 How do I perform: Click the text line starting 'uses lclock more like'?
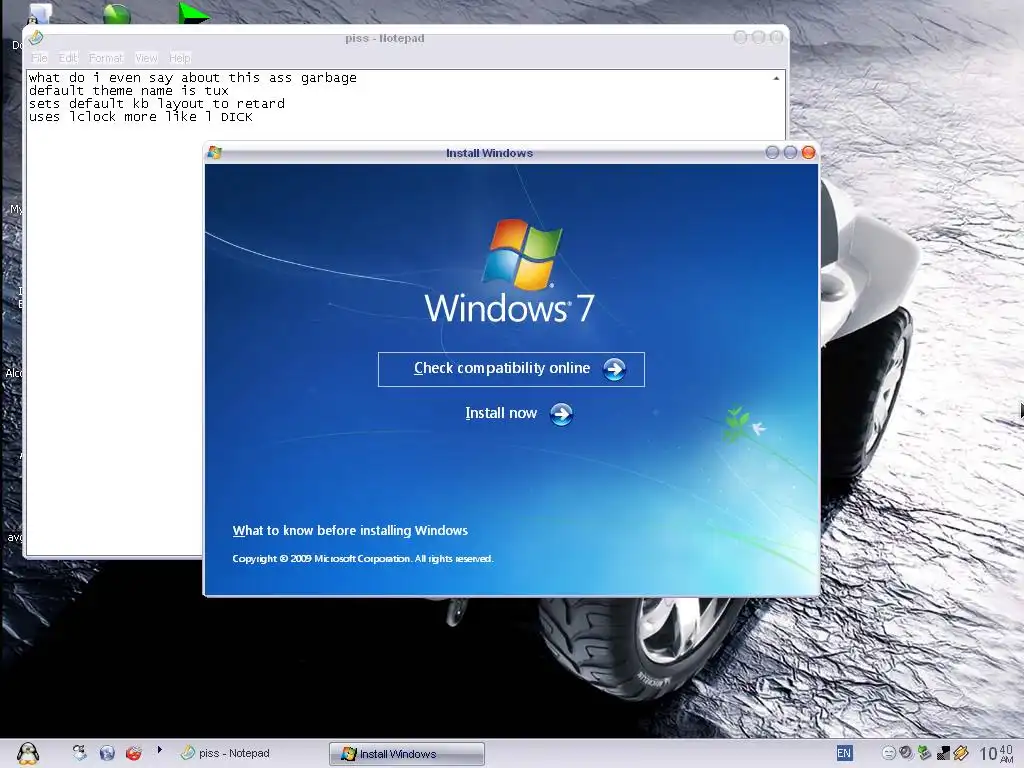[x=140, y=117]
